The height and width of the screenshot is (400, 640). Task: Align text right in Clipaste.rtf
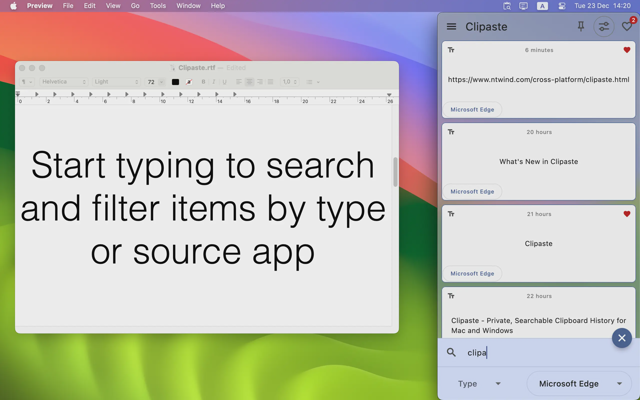260,82
